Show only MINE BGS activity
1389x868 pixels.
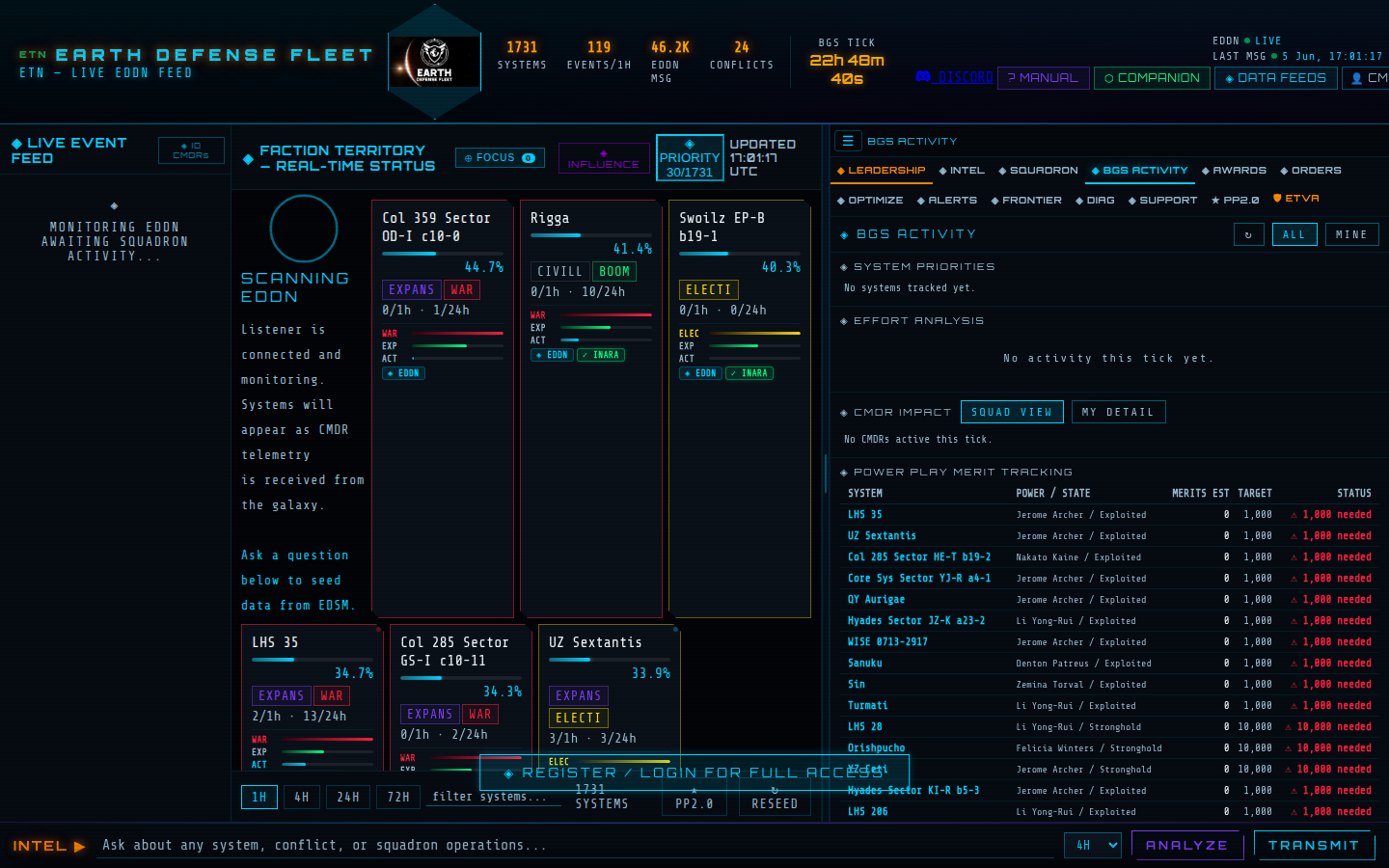pos(1351,234)
